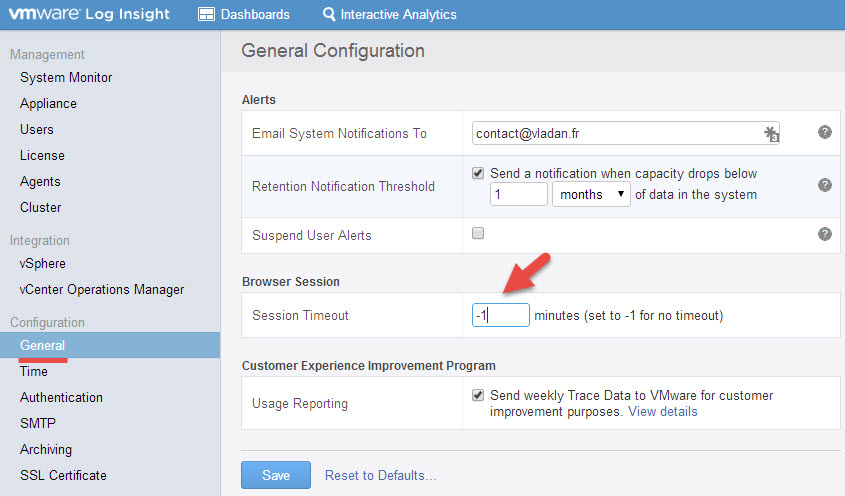
Task: Click the retention threshold number field
Action: coord(518,194)
